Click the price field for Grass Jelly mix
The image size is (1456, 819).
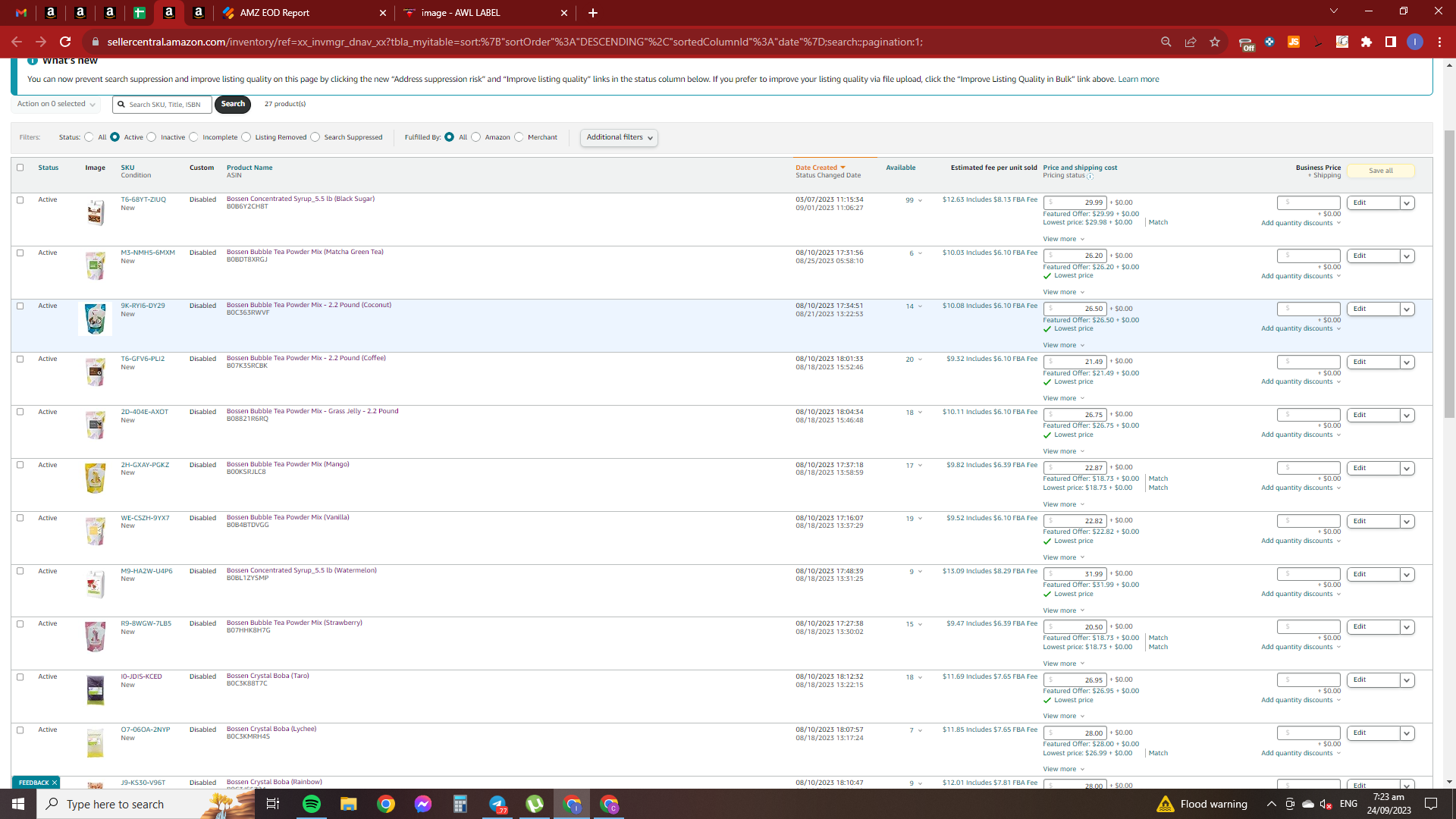(1075, 415)
